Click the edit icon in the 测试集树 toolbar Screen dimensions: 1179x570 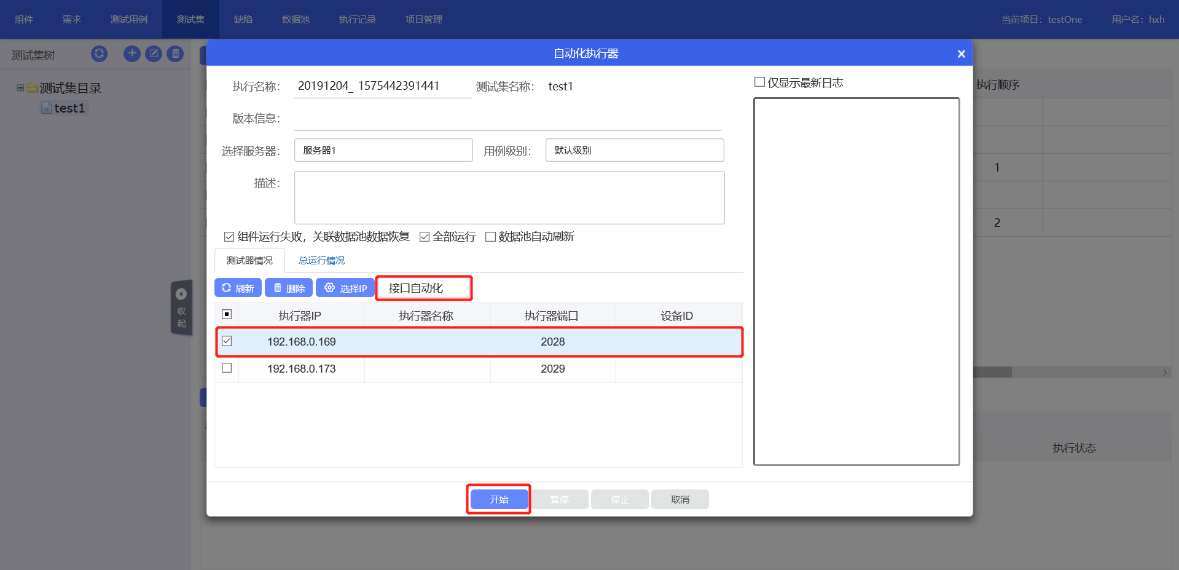[x=154, y=54]
